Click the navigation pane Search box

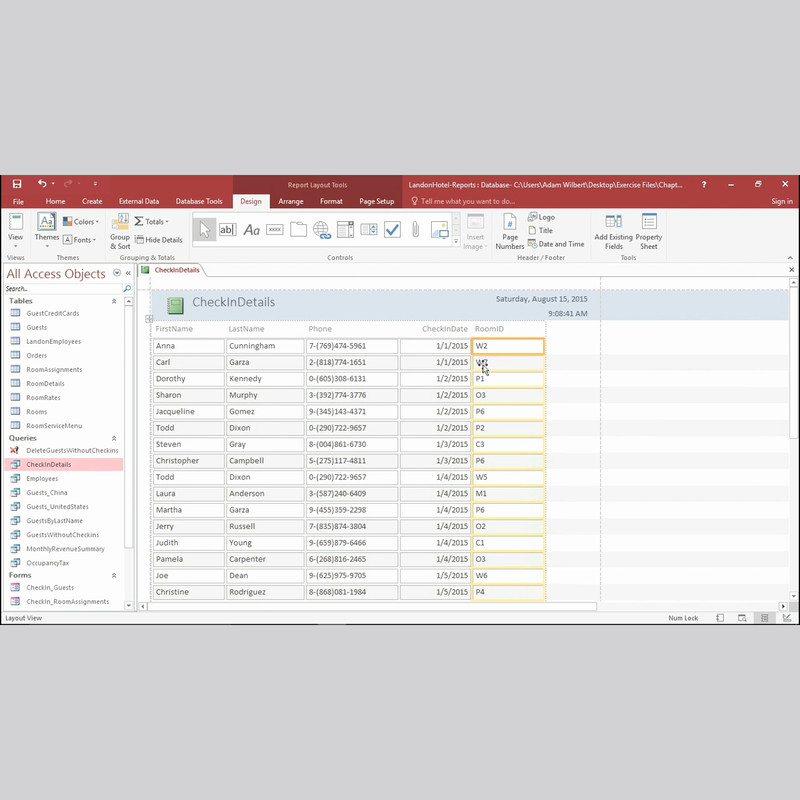point(63,289)
